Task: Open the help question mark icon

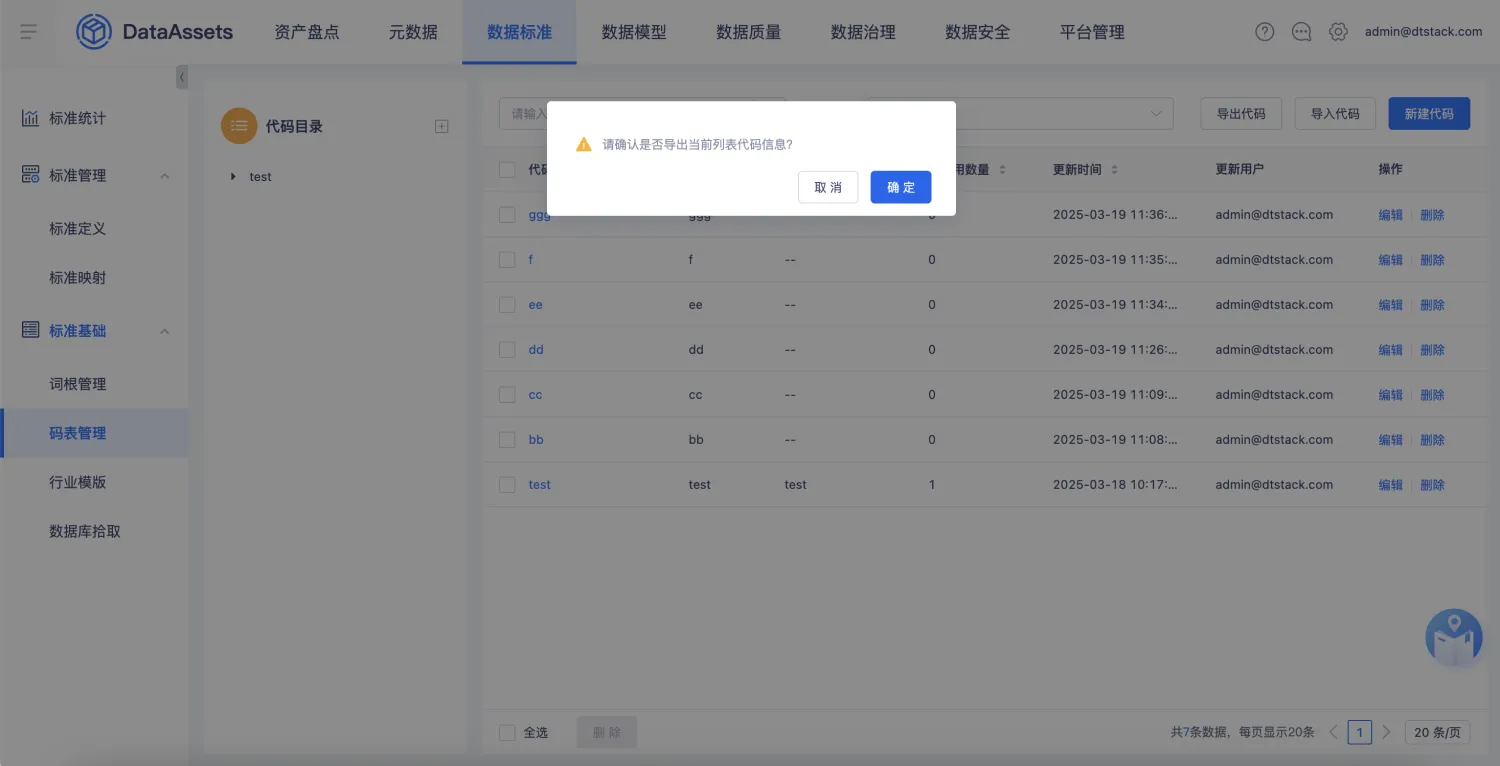Action: click(x=1265, y=32)
